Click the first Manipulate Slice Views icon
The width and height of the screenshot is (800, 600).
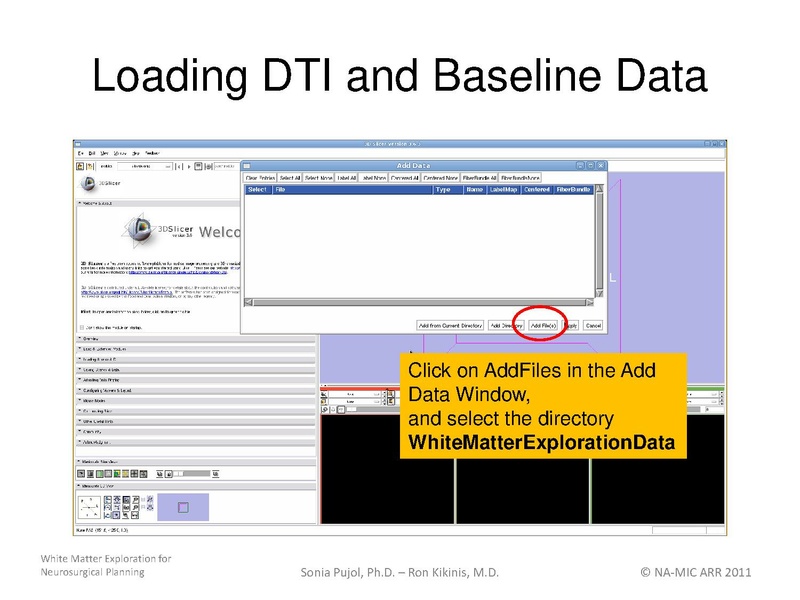click(x=82, y=473)
